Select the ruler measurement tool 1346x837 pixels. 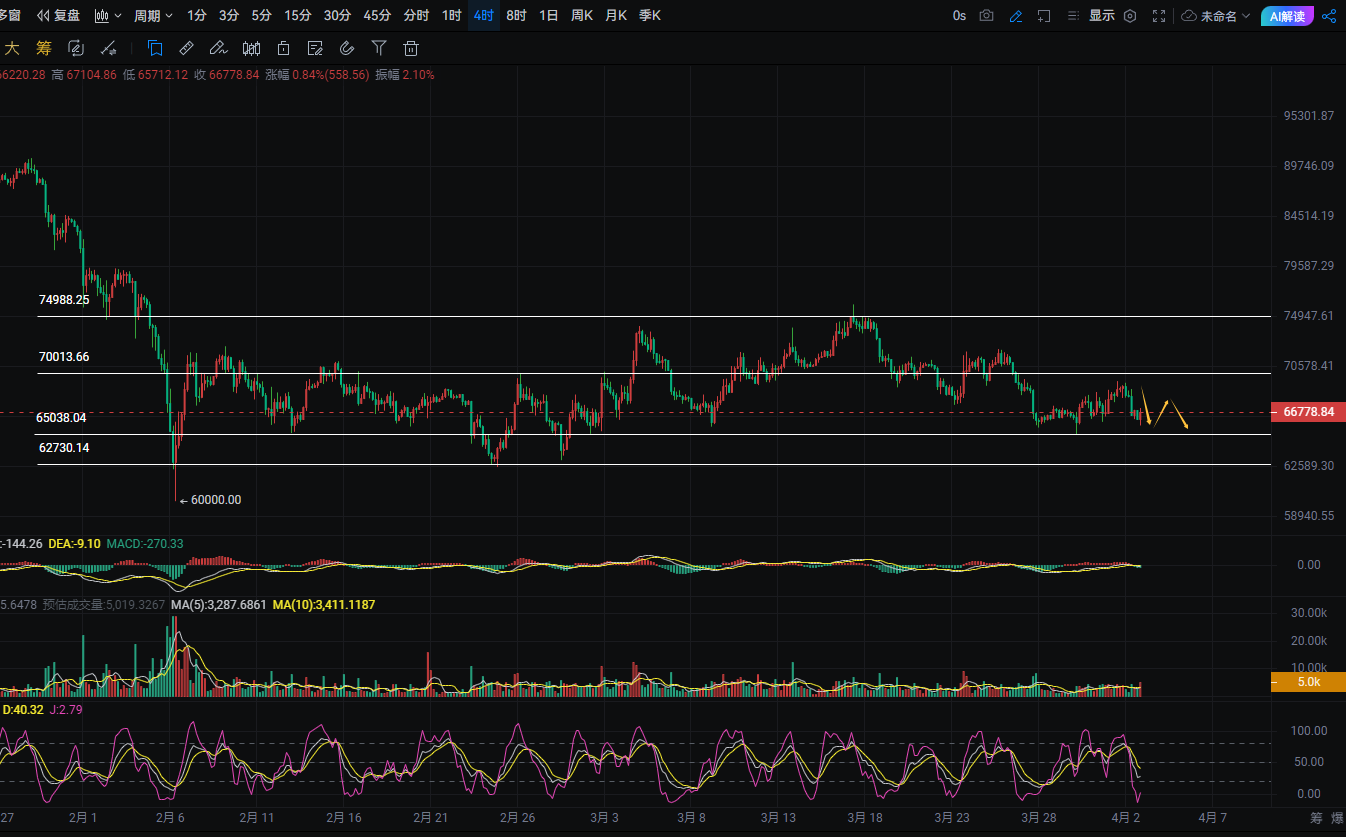(x=186, y=48)
